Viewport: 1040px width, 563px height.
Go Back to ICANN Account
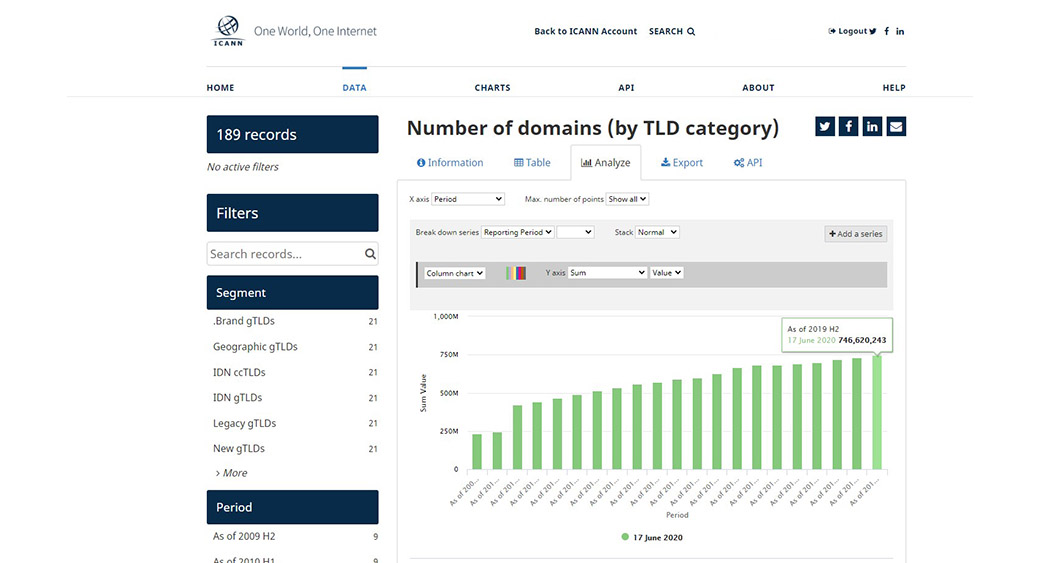(x=585, y=32)
